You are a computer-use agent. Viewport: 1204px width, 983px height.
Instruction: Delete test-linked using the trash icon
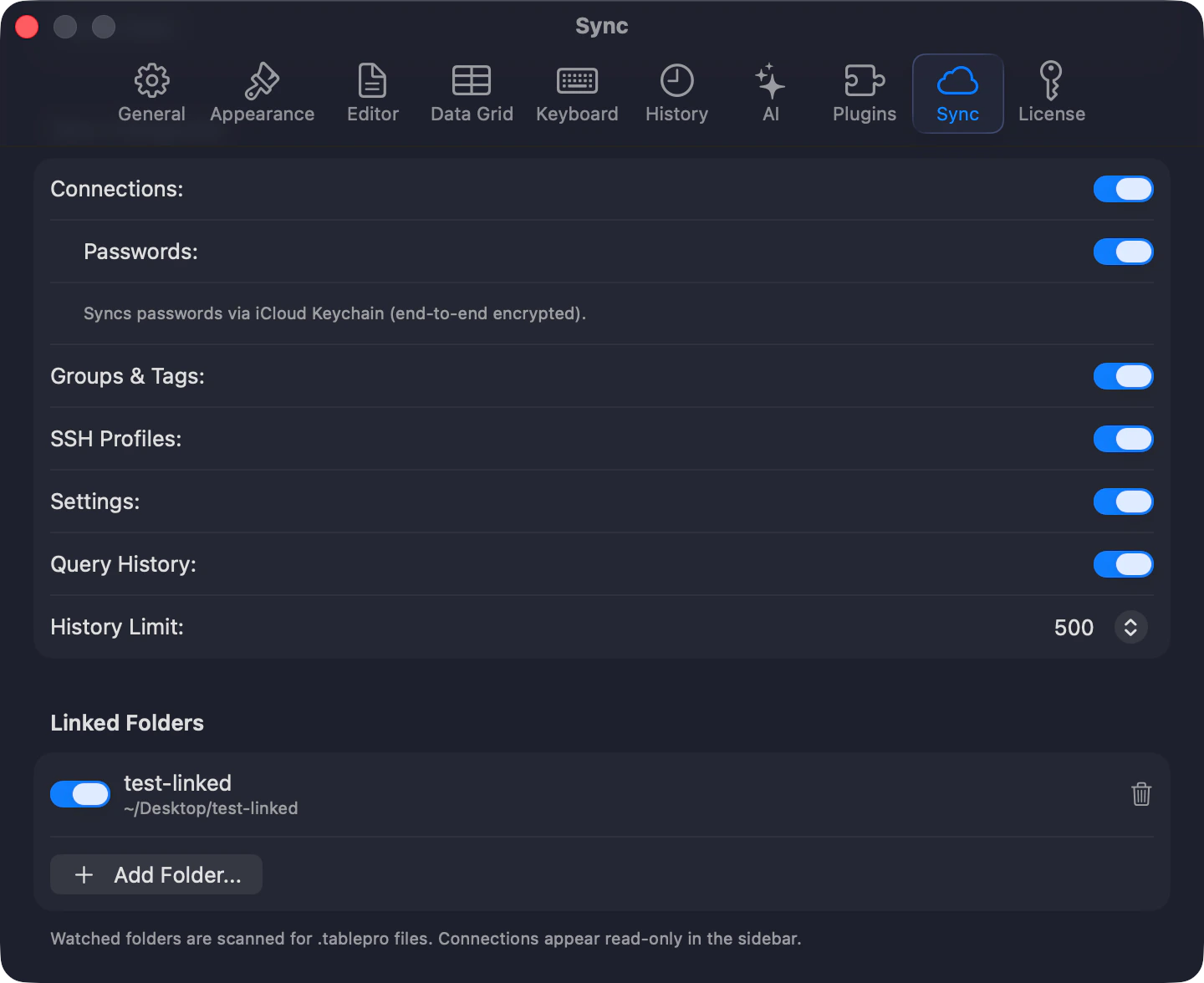[x=1141, y=794]
